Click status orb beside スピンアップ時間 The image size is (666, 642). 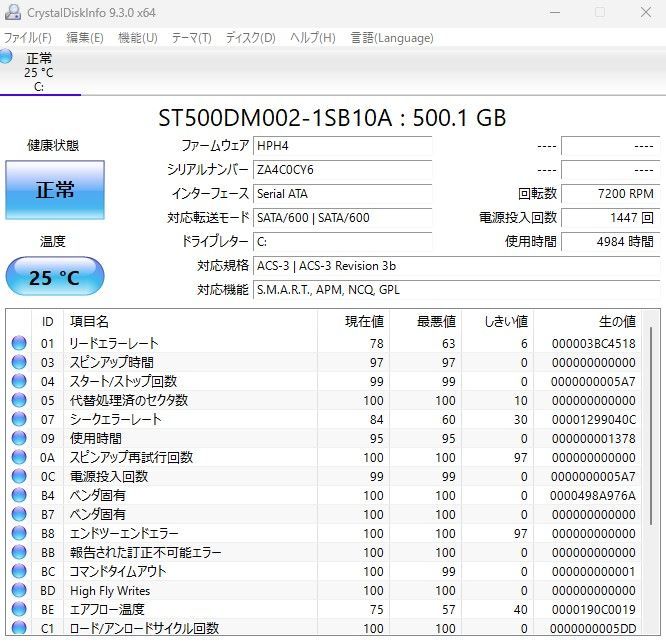[x=18, y=362]
